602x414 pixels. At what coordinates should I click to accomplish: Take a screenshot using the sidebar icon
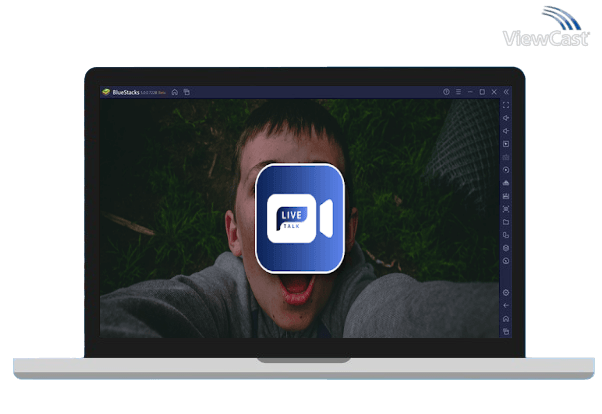point(506,209)
